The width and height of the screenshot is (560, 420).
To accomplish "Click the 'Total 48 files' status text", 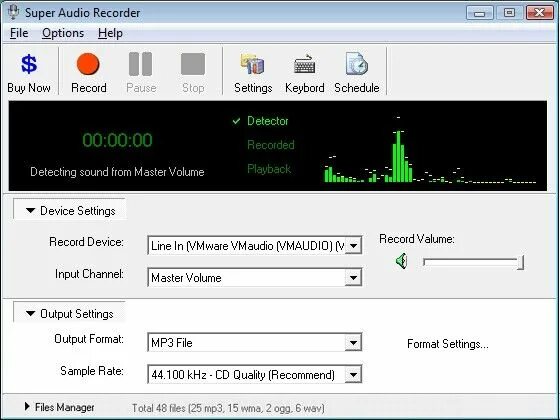I will point(228,408).
